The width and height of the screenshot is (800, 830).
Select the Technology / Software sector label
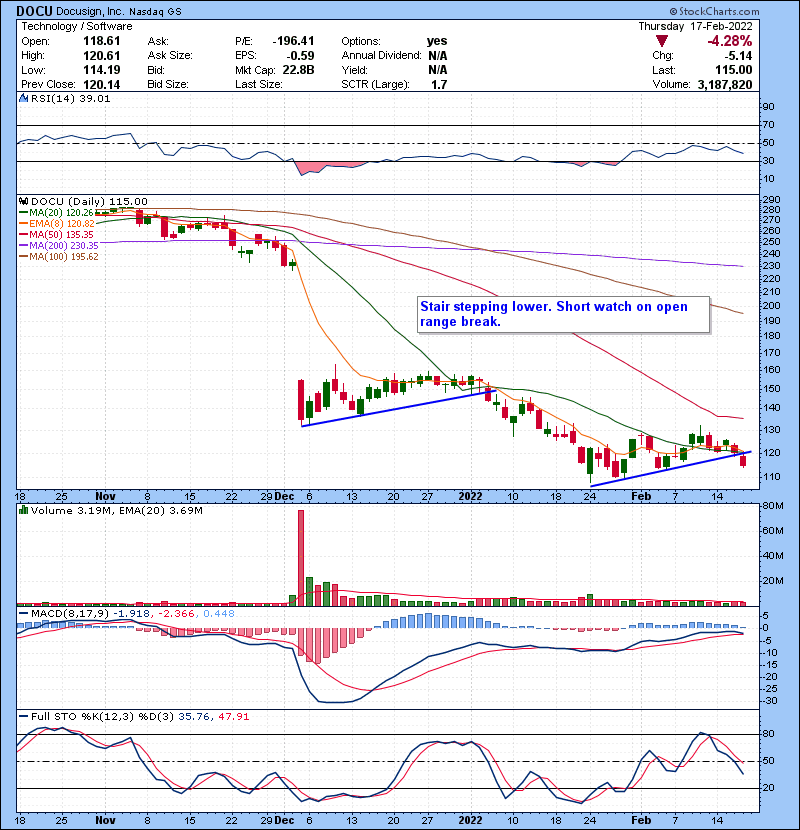77,26
